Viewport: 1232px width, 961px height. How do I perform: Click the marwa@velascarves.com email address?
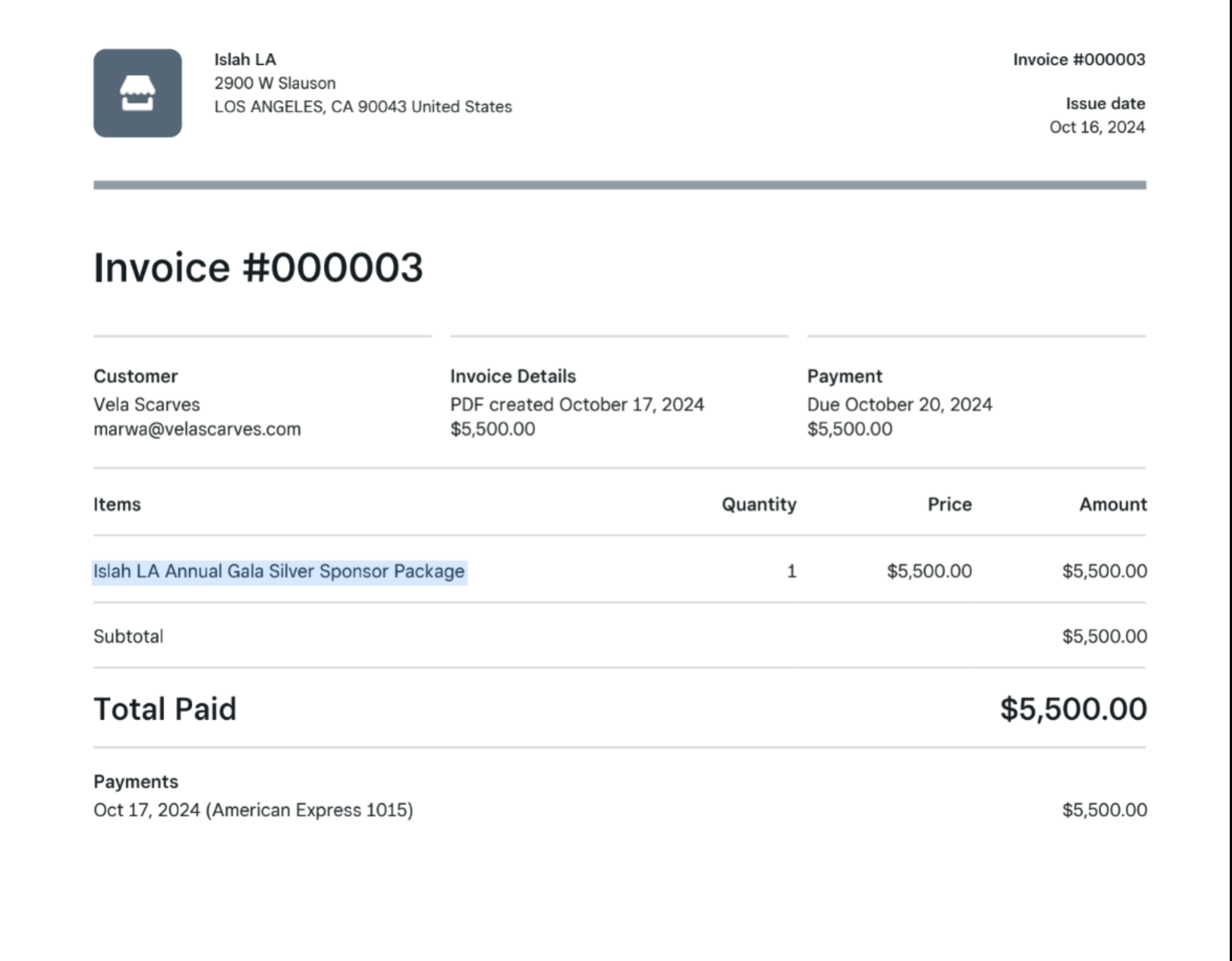pyautogui.click(x=197, y=429)
